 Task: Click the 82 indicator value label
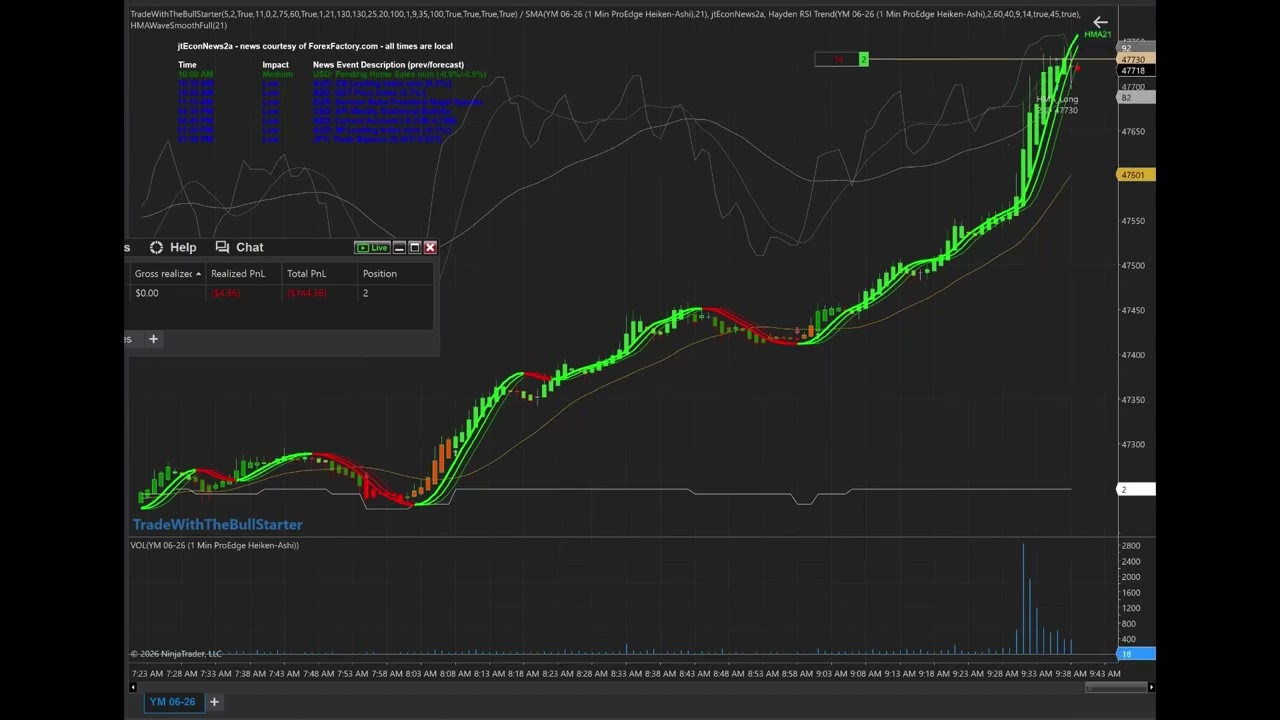coord(1136,97)
